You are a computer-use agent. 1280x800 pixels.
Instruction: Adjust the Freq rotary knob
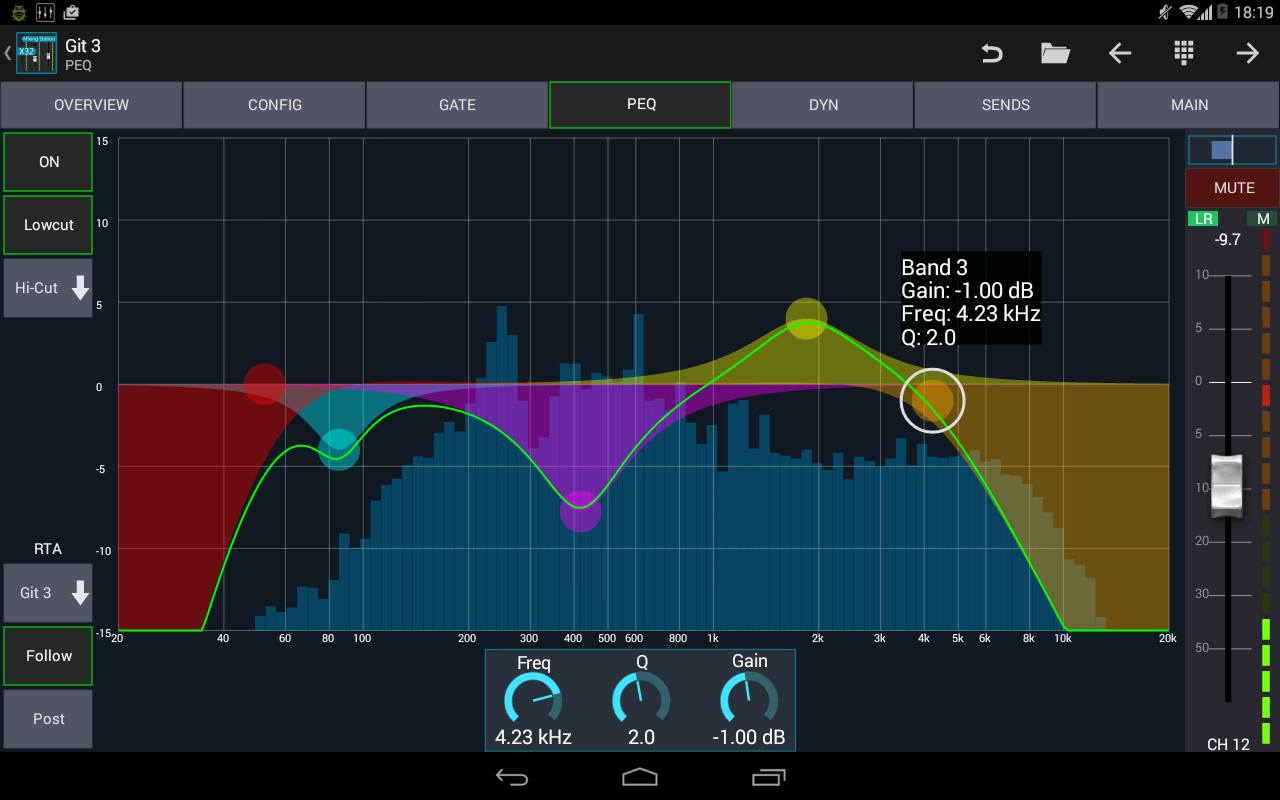pos(533,699)
